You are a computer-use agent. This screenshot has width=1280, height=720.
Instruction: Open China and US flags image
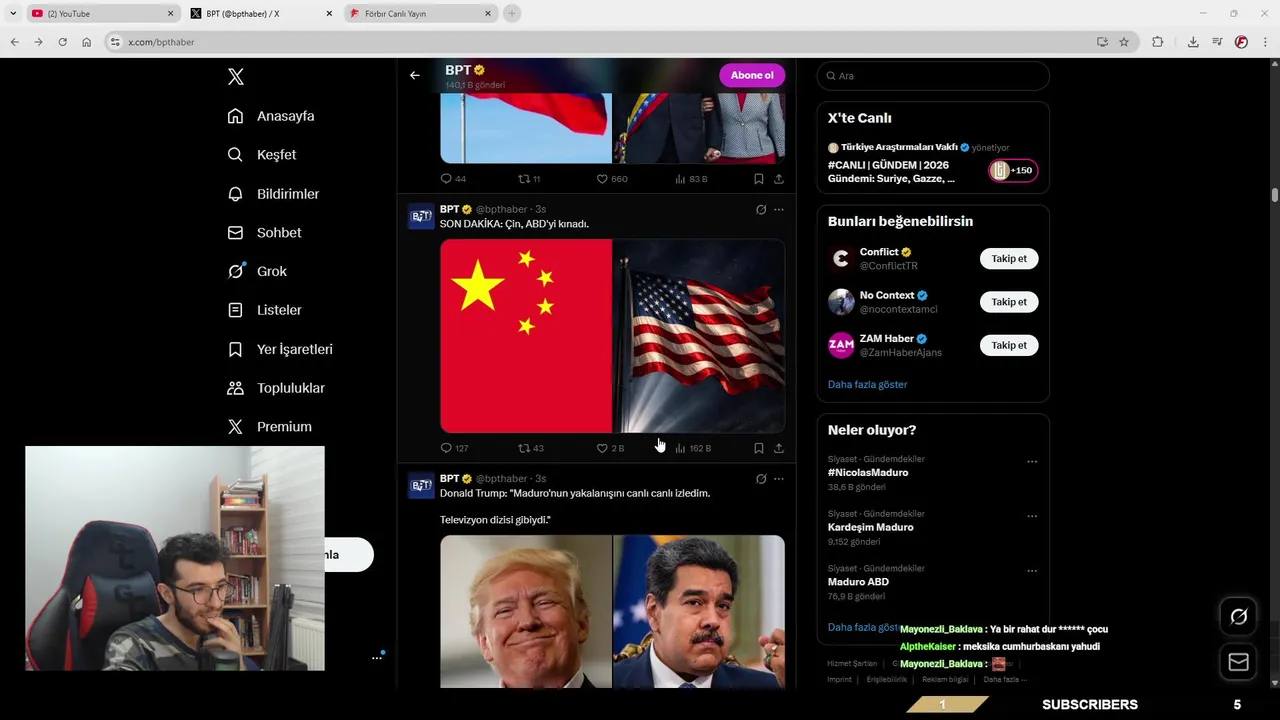[612, 335]
